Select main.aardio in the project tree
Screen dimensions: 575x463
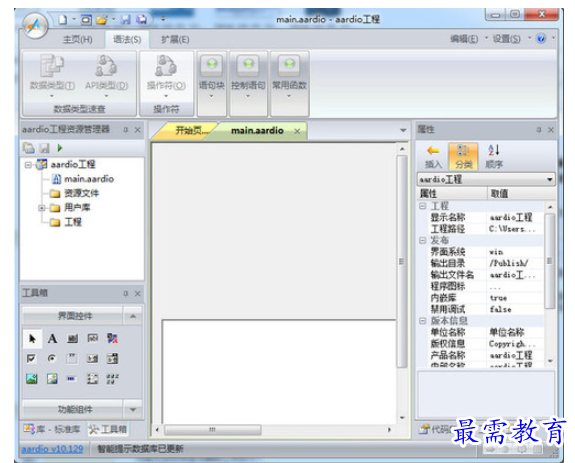coord(89,179)
